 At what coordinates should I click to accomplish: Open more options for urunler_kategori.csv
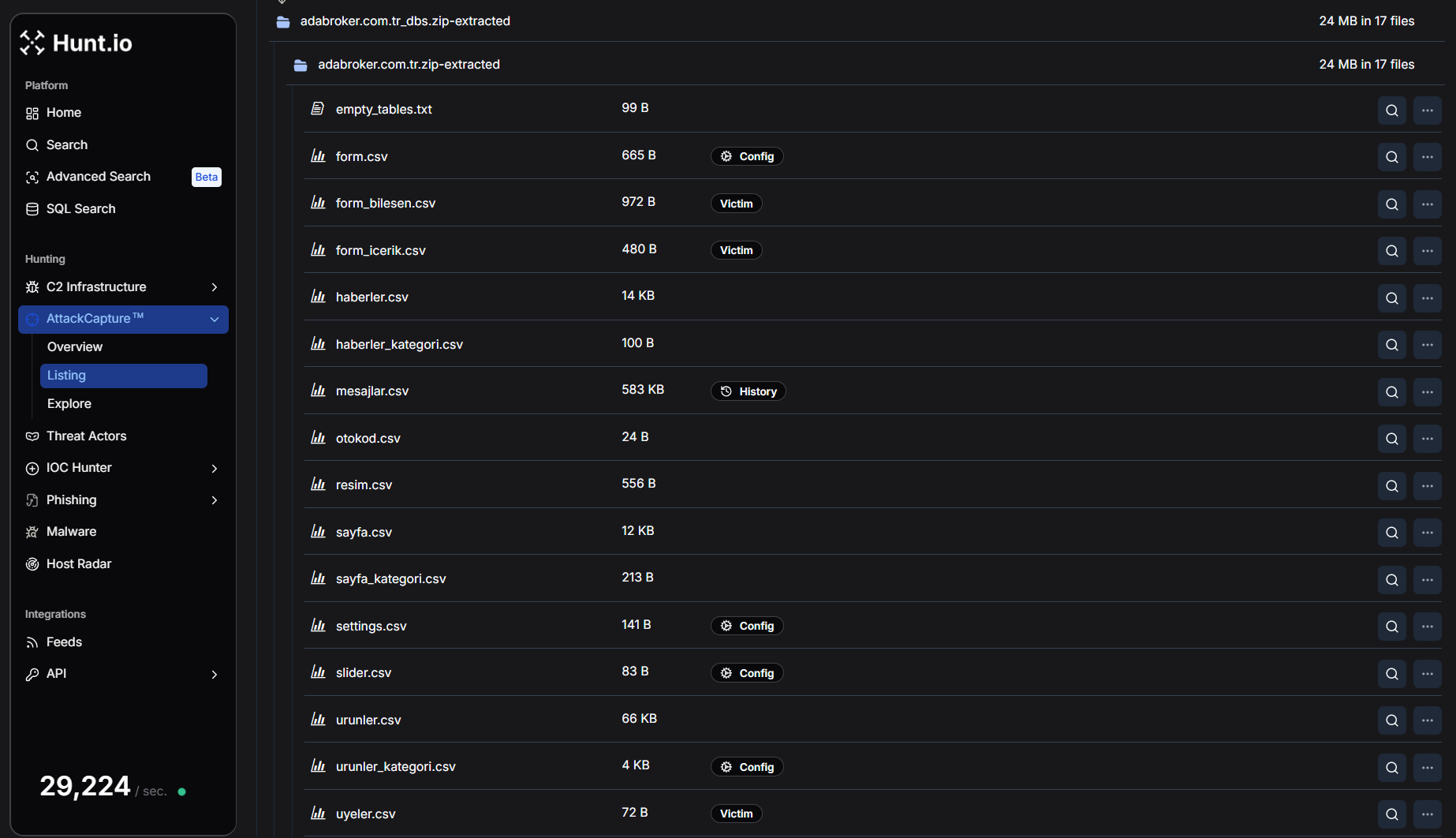1428,768
